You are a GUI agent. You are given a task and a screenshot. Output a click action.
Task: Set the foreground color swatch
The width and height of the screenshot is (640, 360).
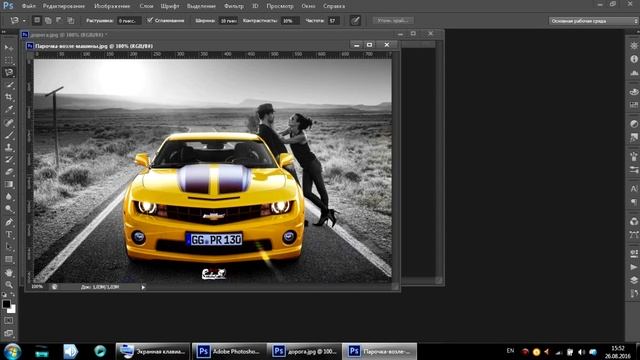(6, 304)
